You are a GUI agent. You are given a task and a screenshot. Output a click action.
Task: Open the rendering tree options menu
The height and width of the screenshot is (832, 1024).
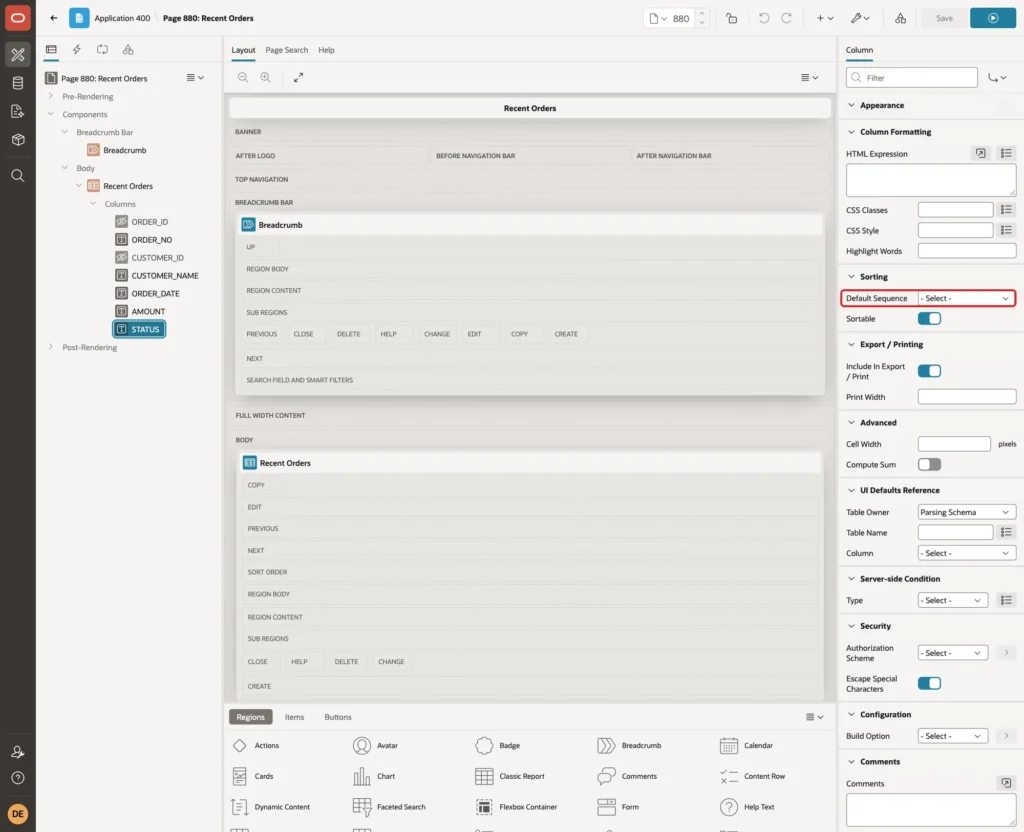[195, 78]
